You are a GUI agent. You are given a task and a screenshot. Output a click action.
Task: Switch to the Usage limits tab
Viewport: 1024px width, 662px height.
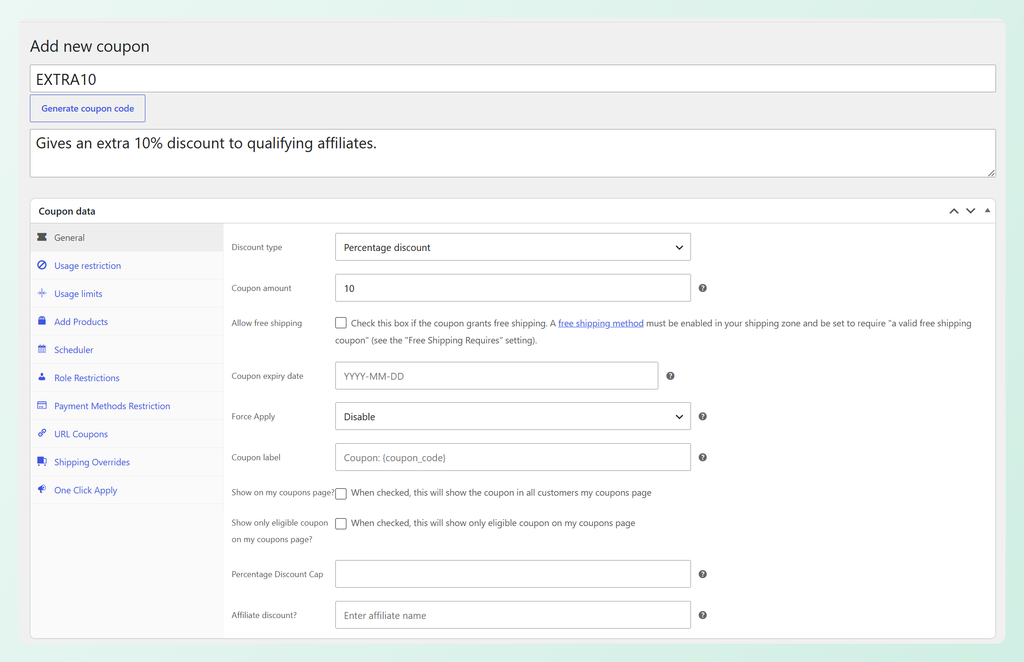click(x=127, y=294)
